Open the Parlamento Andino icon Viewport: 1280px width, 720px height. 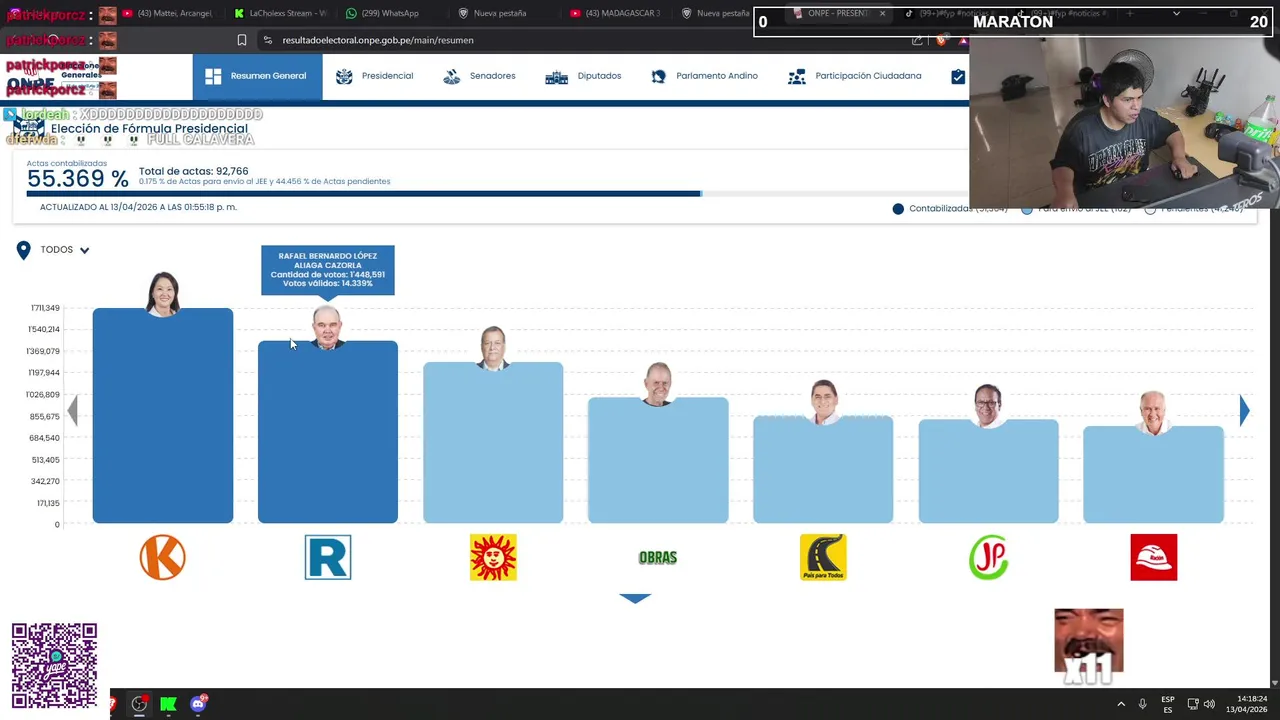659,76
